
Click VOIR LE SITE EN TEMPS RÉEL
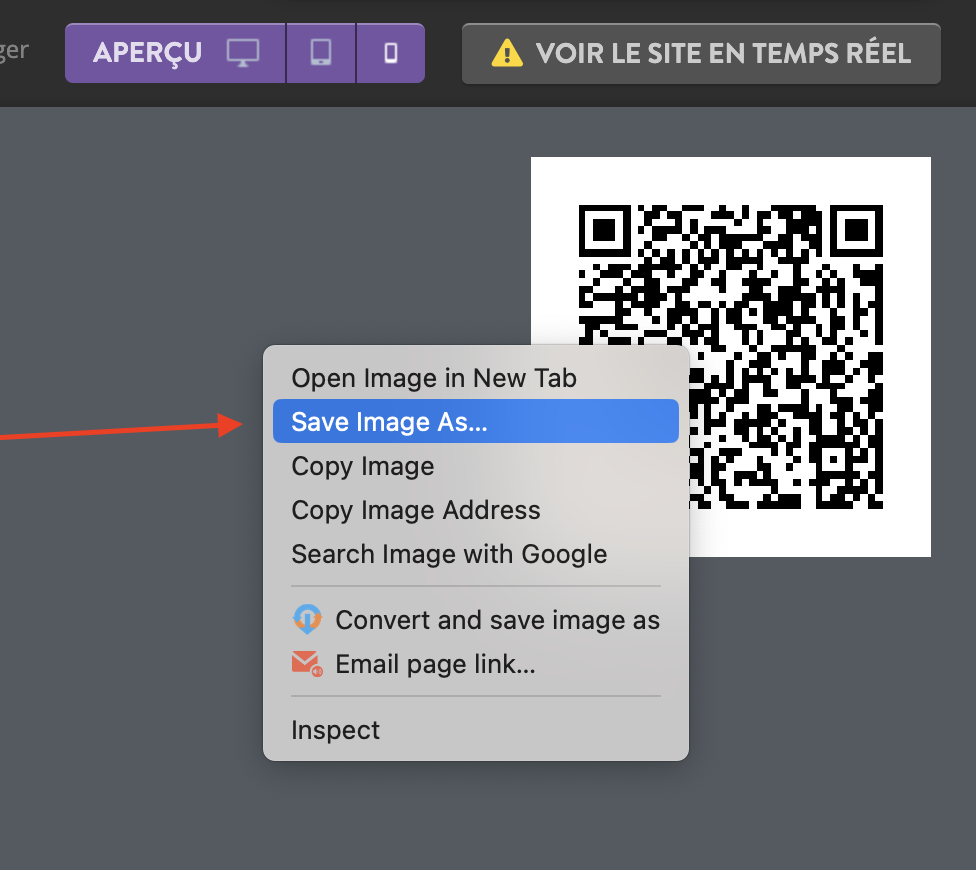click(701, 54)
